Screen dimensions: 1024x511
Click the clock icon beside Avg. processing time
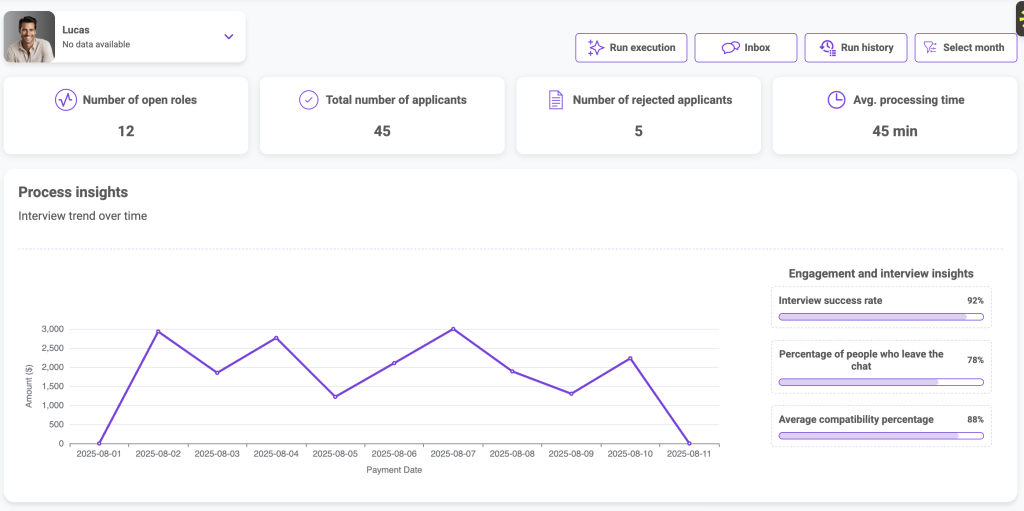(836, 100)
